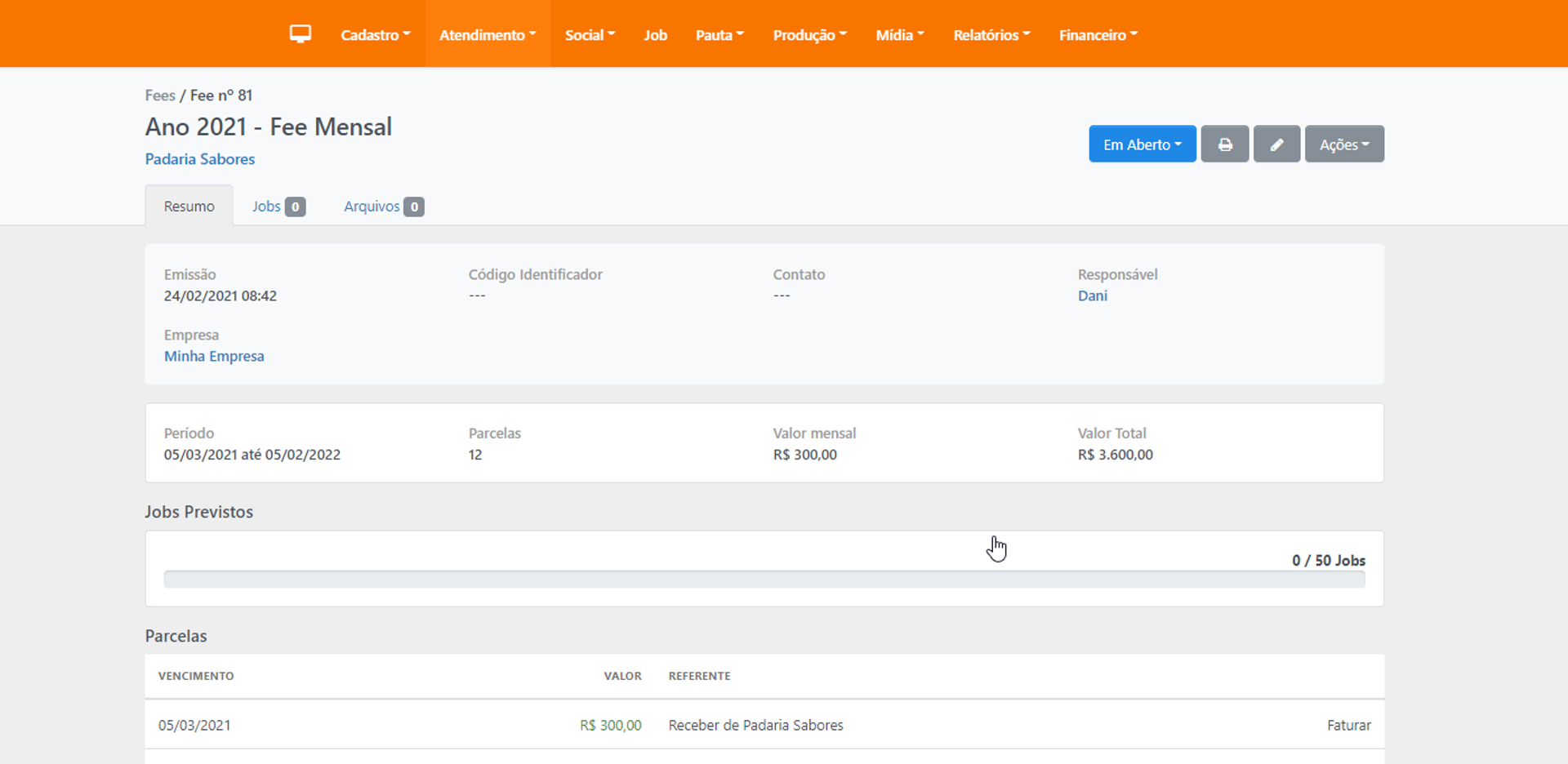The height and width of the screenshot is (764, 1568).
Task: Switch to the Arquivos tab
Action: [x=383, y=207]
